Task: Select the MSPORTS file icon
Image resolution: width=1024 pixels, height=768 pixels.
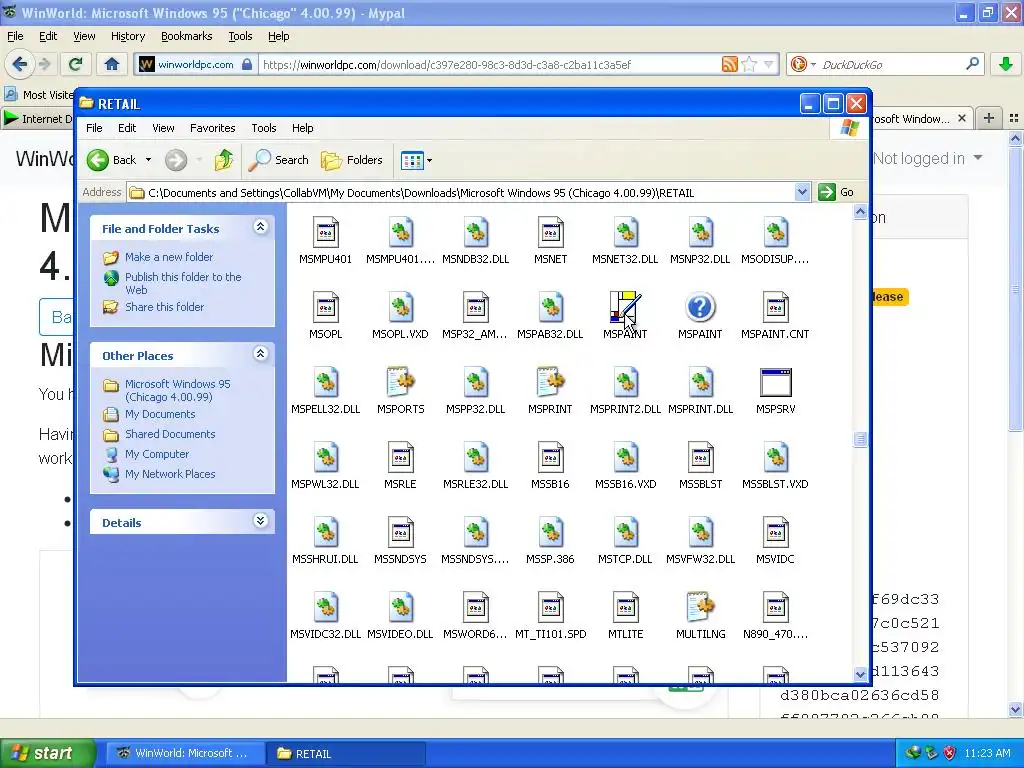Action: 400,382
